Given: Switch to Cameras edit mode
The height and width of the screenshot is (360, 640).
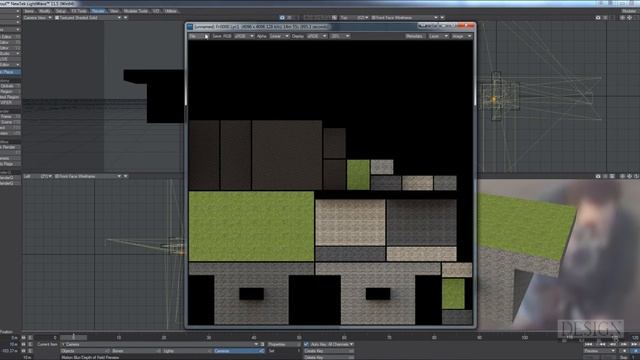Looking at the screenshot, I should [238, 351].
